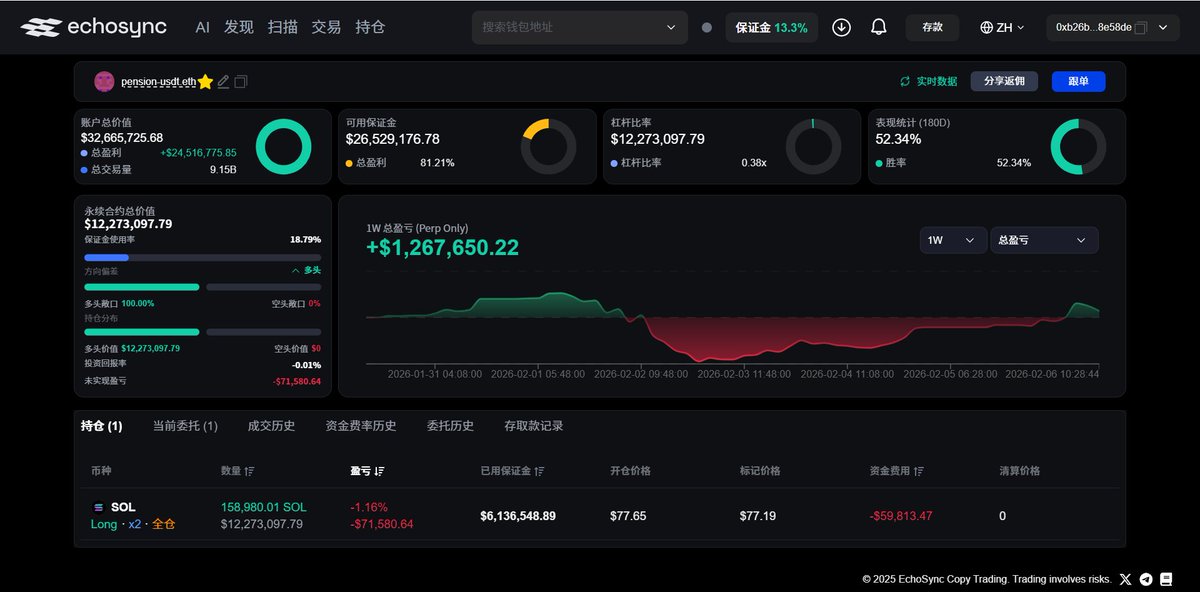Click the download arrow icon in the top bar
Image resolution: width=1200 pixels, height=592 pixels.
coord(841,27)
